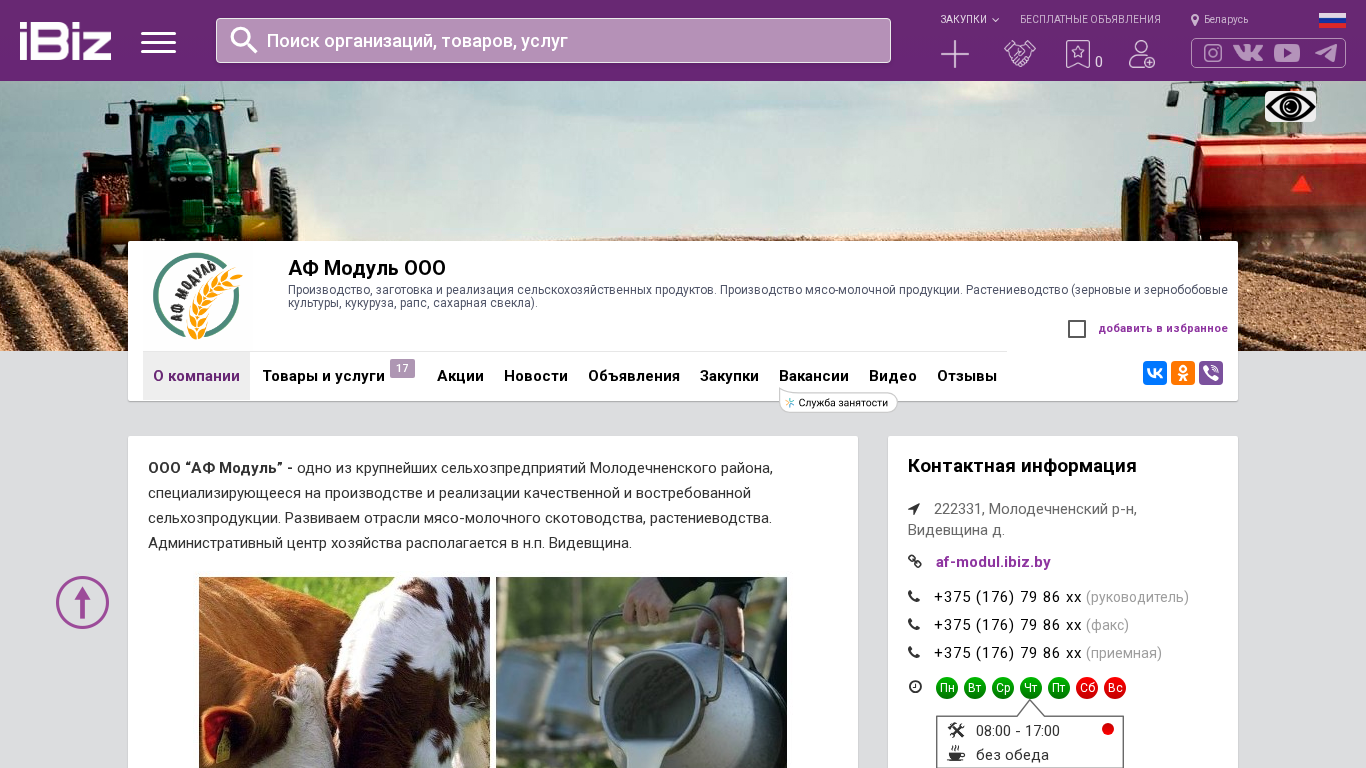The width and height of the screenshot is (1366, 768).
Task: Switch language via Russian flag icon
Action: (1332, 20)
